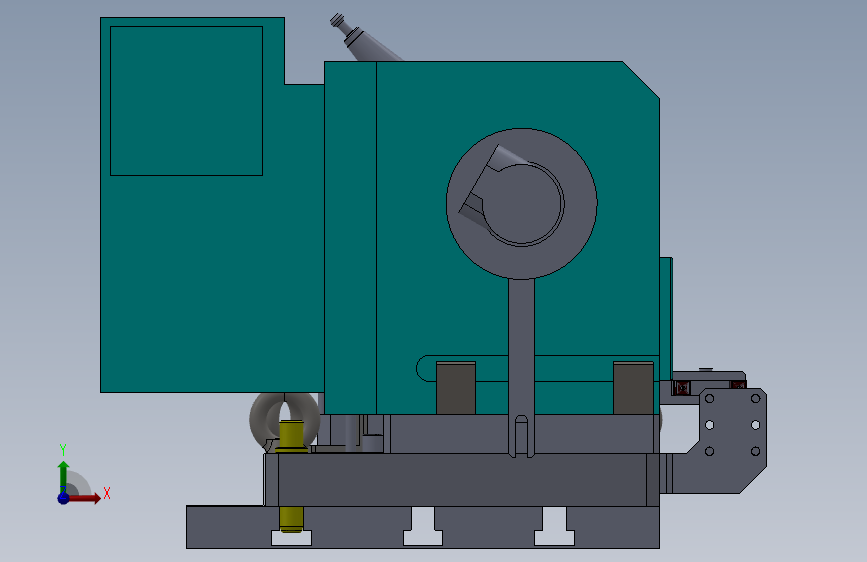Select the middle T-slot of the base plate
This screenshot has width=867, height=562.
(x=423, y=526)
